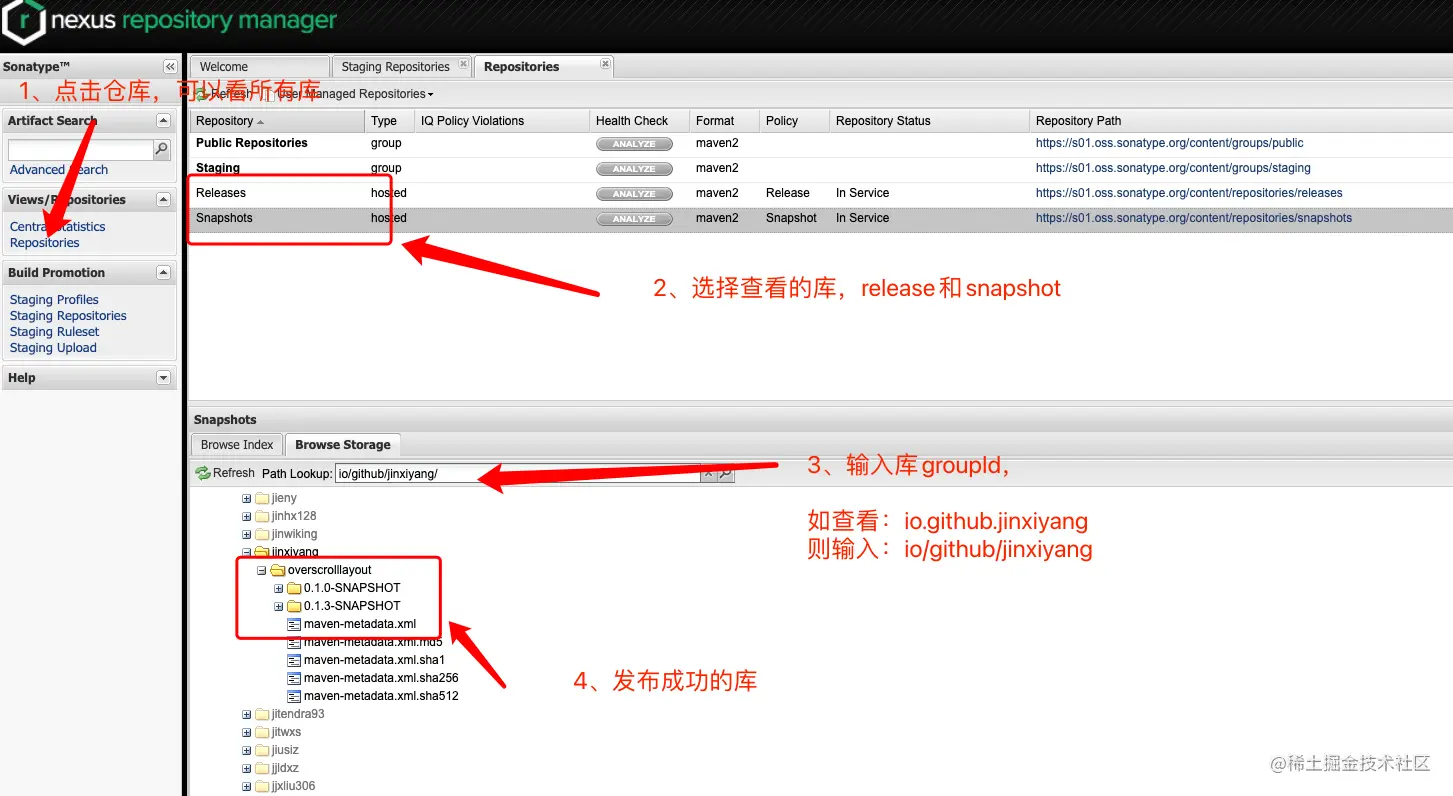The image size is (1453, 796).
Task: Select the jjldxz tree node
Action: tap(284, 768)
